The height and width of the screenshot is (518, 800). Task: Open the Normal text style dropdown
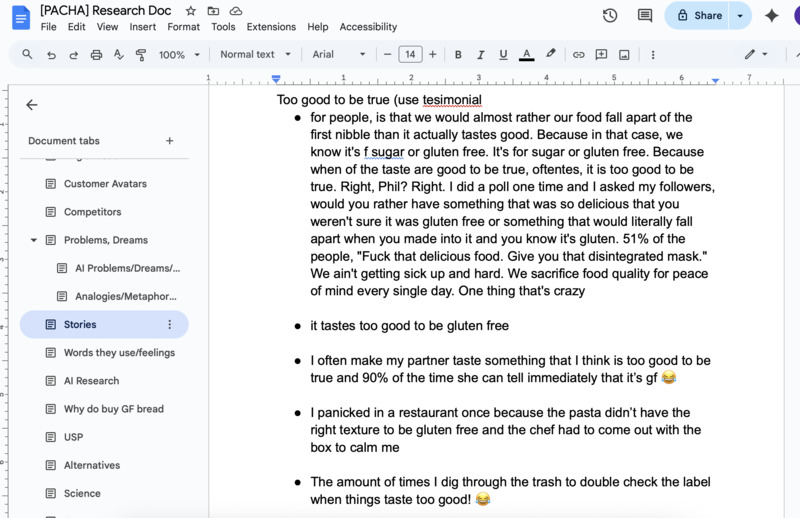point(256,54)
